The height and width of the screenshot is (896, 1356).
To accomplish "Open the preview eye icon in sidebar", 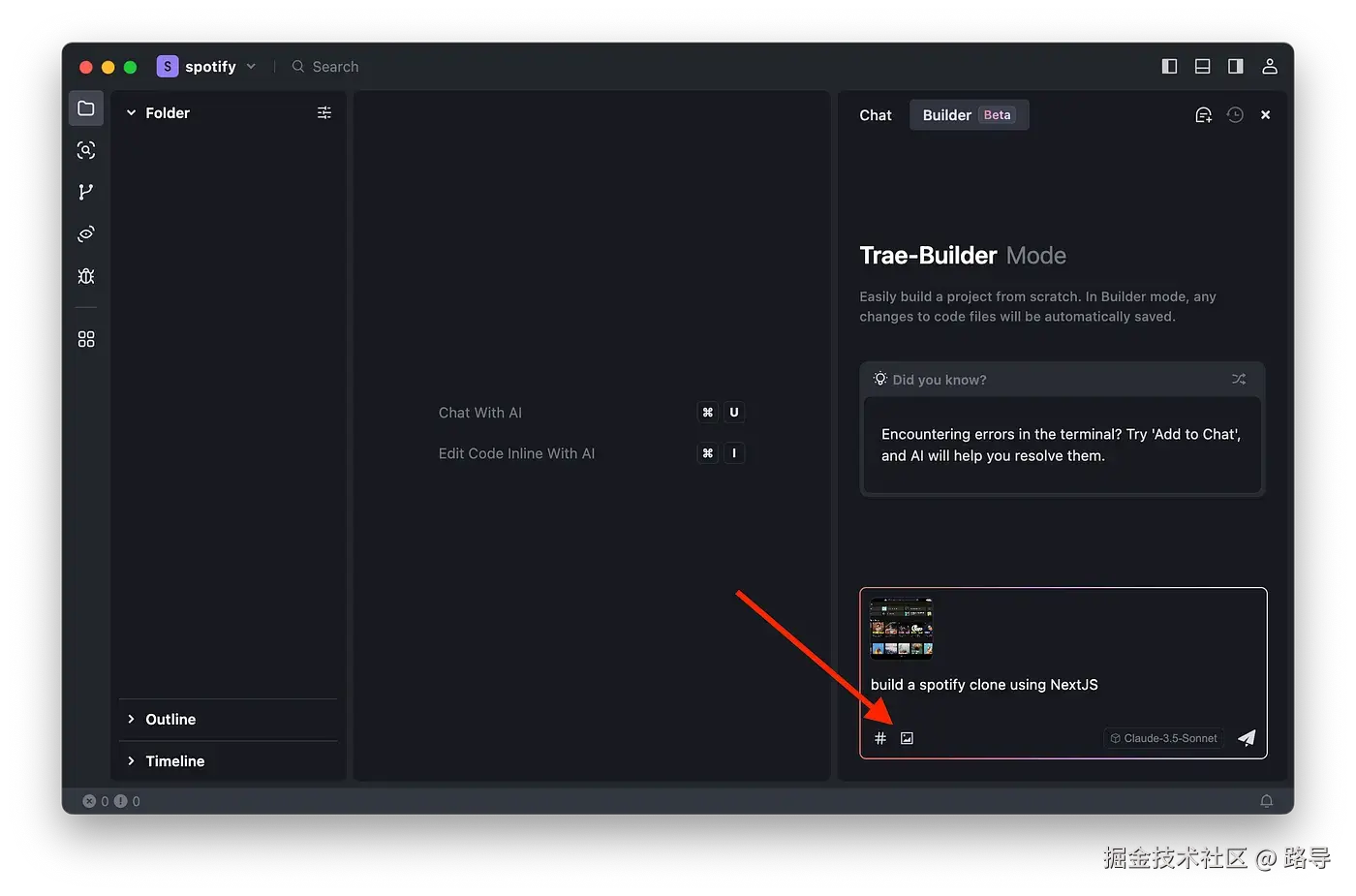I will coord(86,233).
